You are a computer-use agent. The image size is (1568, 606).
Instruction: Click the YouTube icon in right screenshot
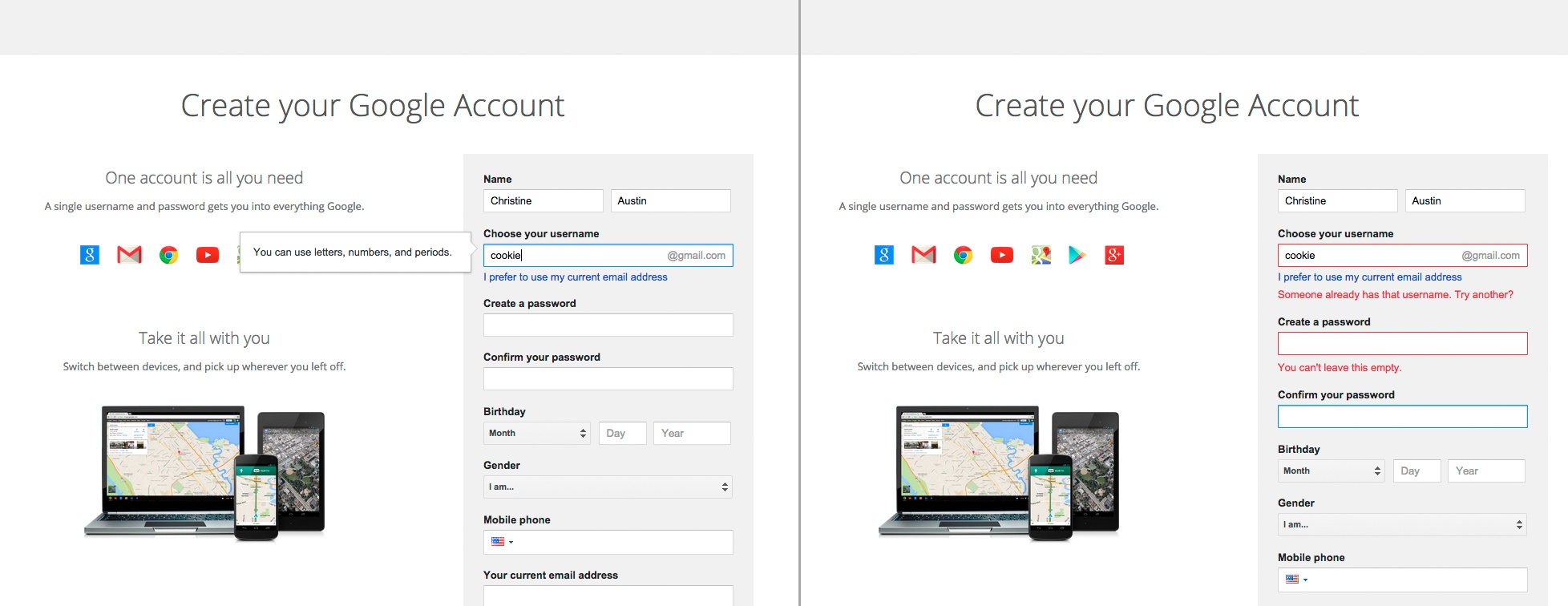pyautogui.click(x=1002, y=255)
